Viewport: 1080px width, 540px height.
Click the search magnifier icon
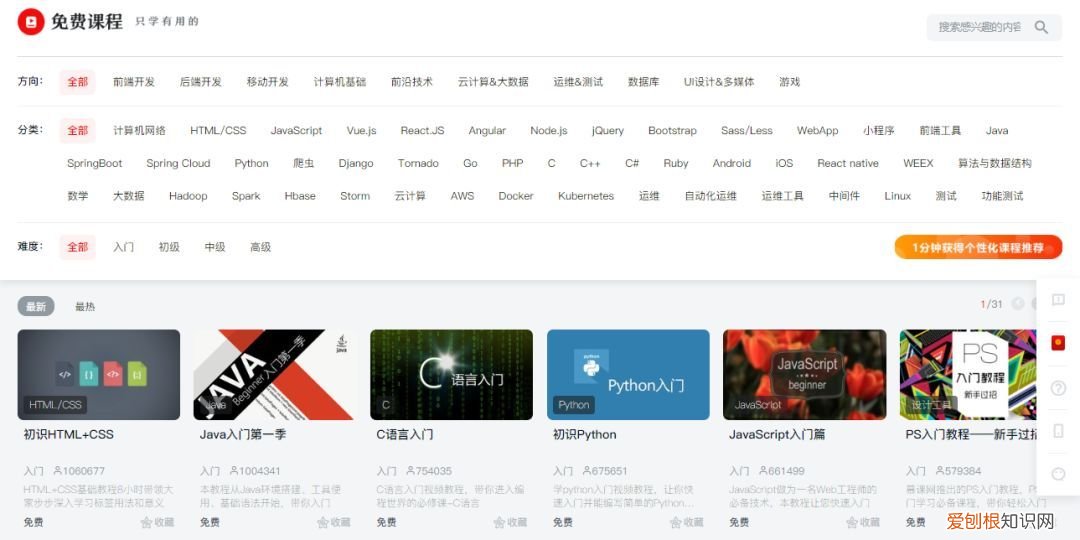click(1041, 27)
